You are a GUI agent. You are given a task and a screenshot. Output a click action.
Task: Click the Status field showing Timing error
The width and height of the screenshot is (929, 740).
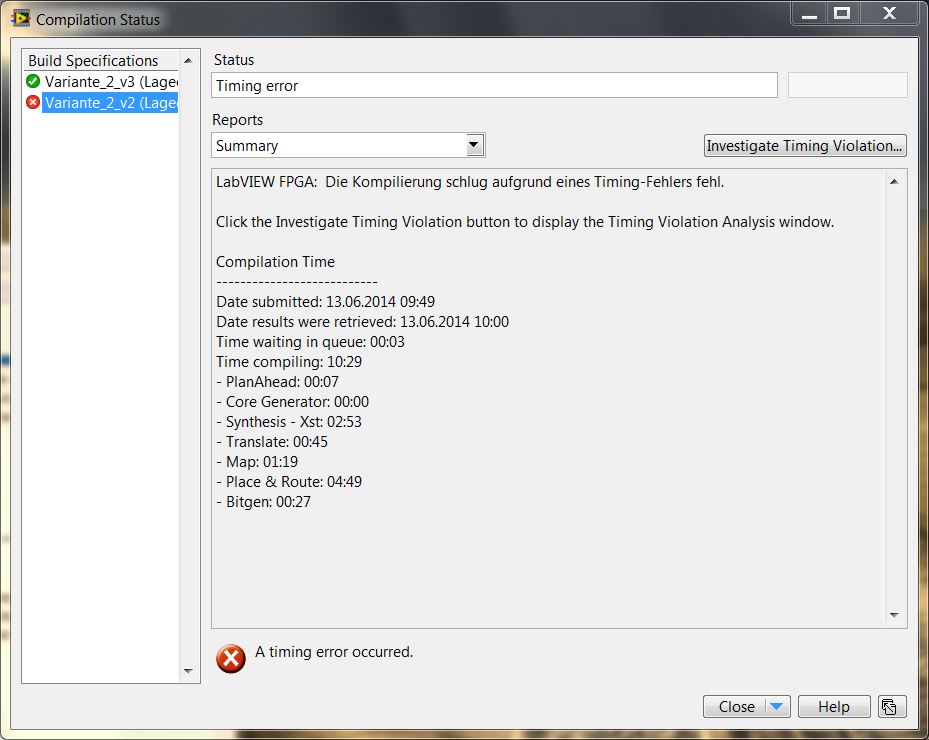[x=494, y=85]
